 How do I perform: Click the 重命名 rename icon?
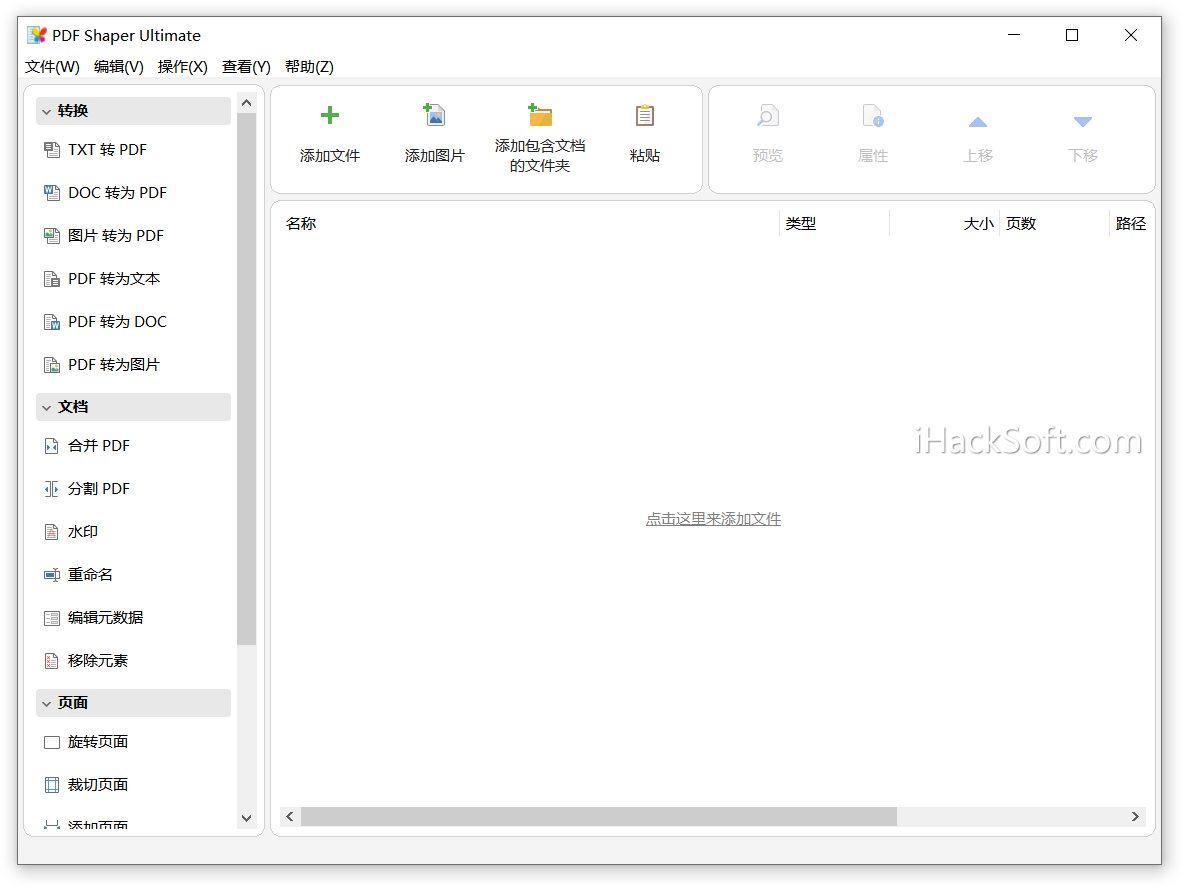click(52, 575)
